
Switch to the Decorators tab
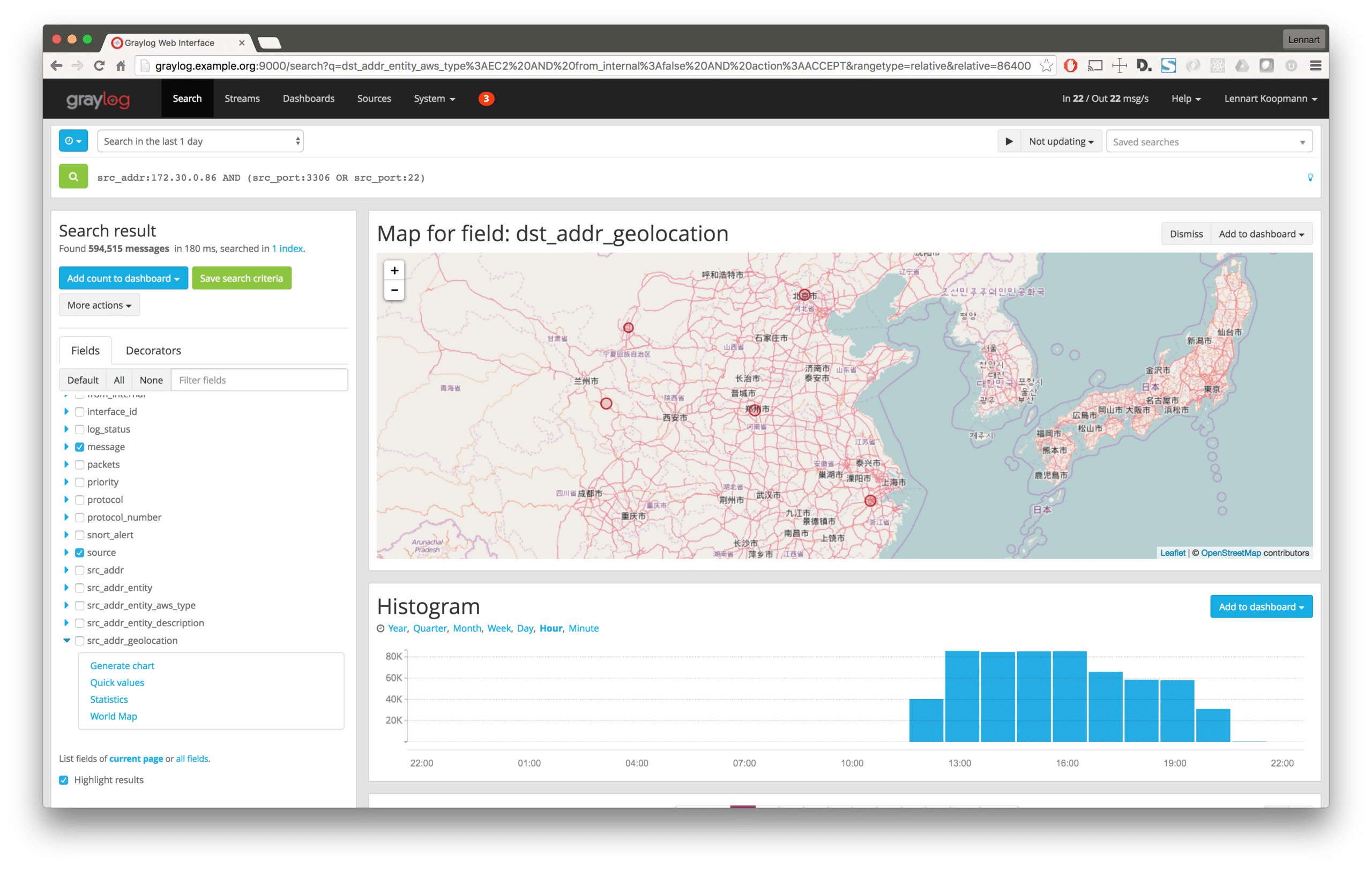(153, 351)
